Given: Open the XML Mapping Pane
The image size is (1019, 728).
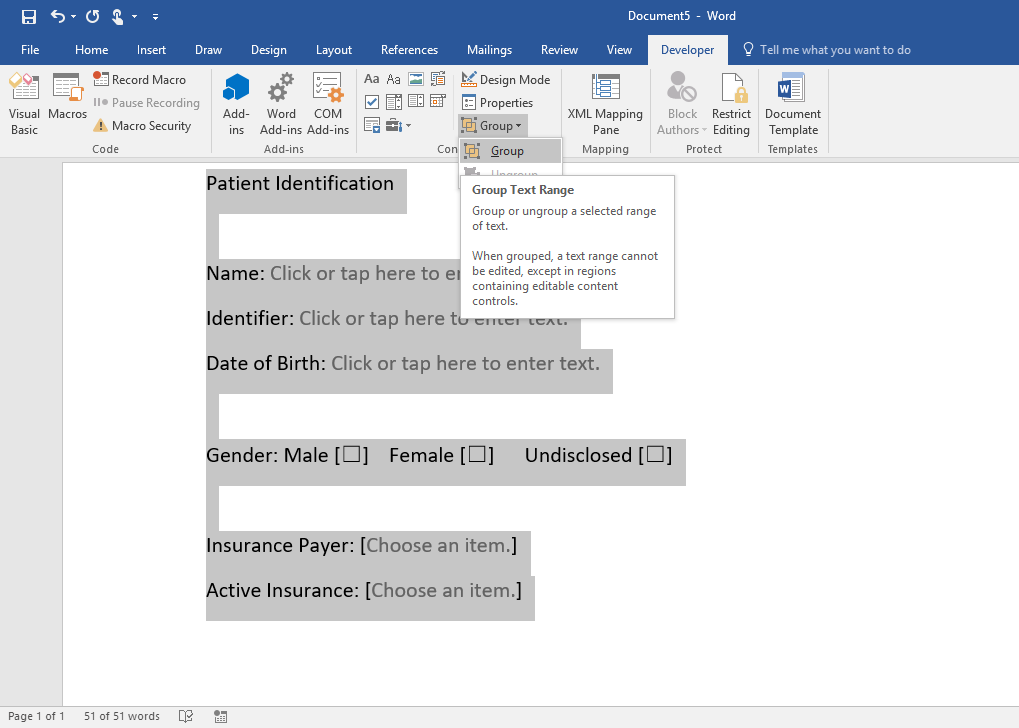Looking at the screenshot, I should 605,104.
